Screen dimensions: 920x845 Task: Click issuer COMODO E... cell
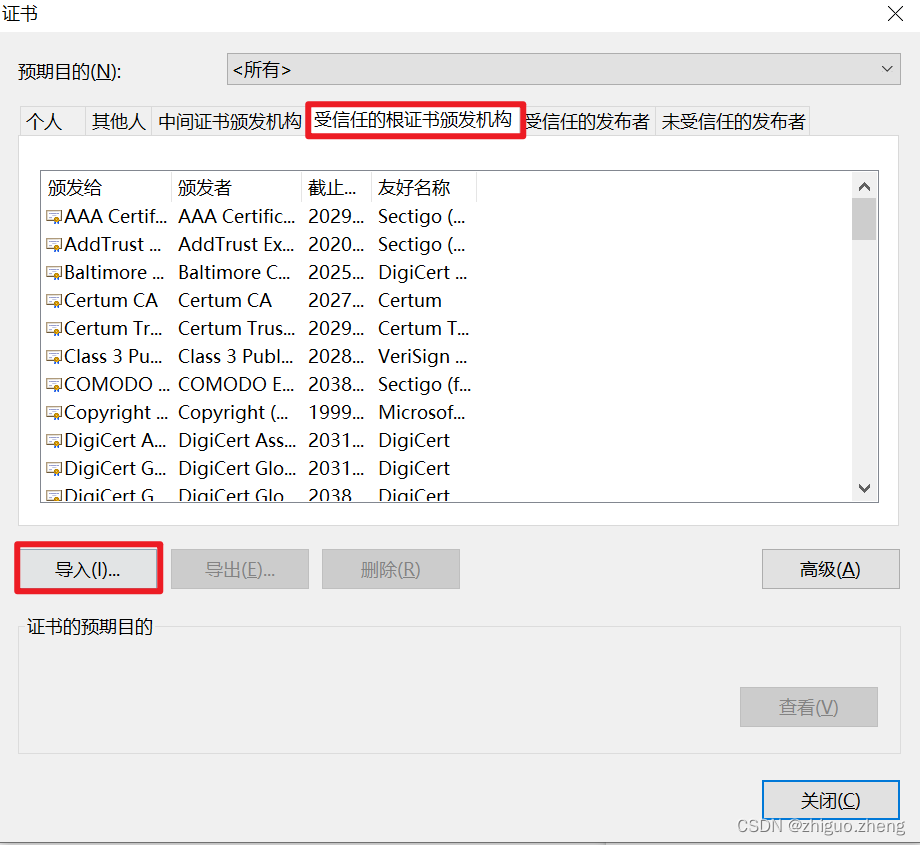(x=236, y=384)
